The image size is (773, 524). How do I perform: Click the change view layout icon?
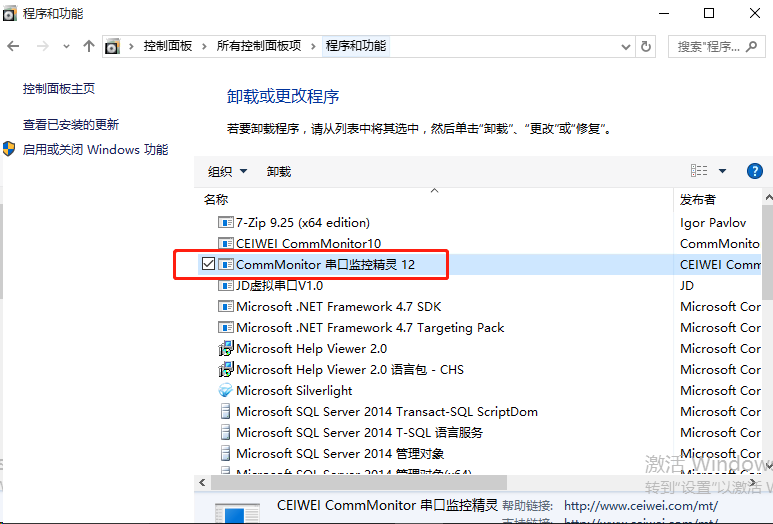699,171
